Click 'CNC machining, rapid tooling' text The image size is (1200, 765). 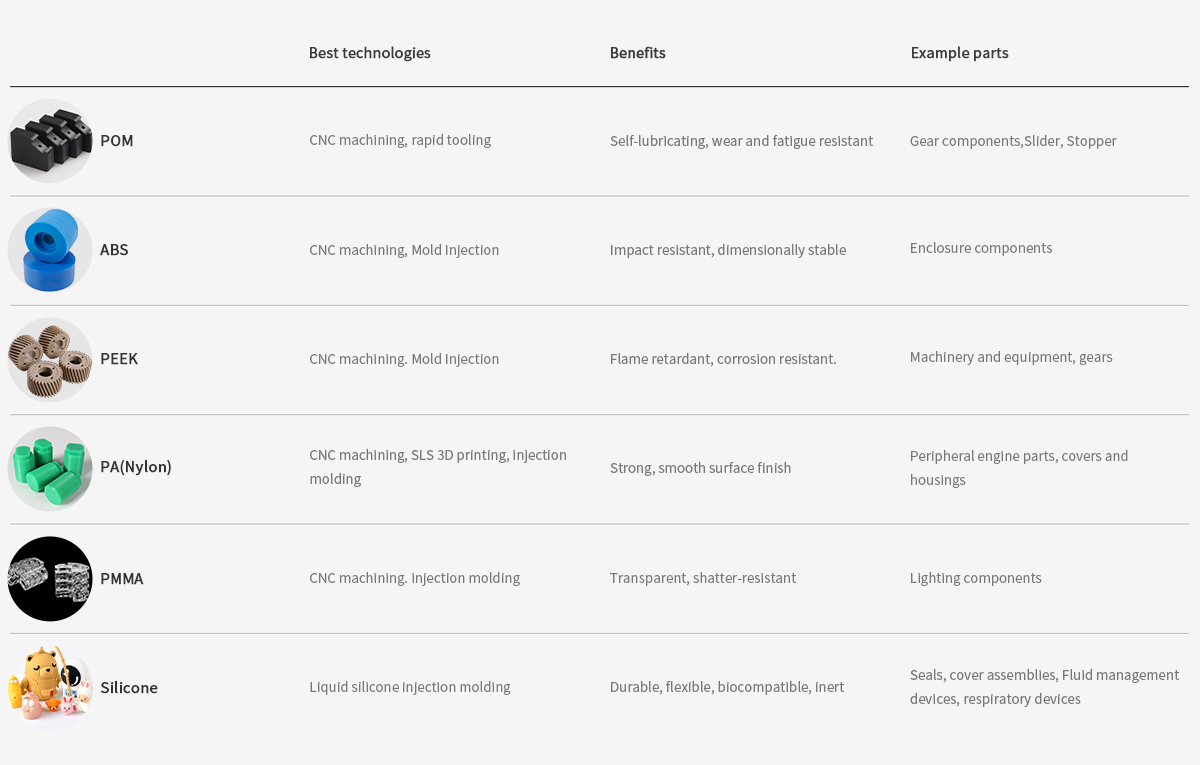coord(400,140)
